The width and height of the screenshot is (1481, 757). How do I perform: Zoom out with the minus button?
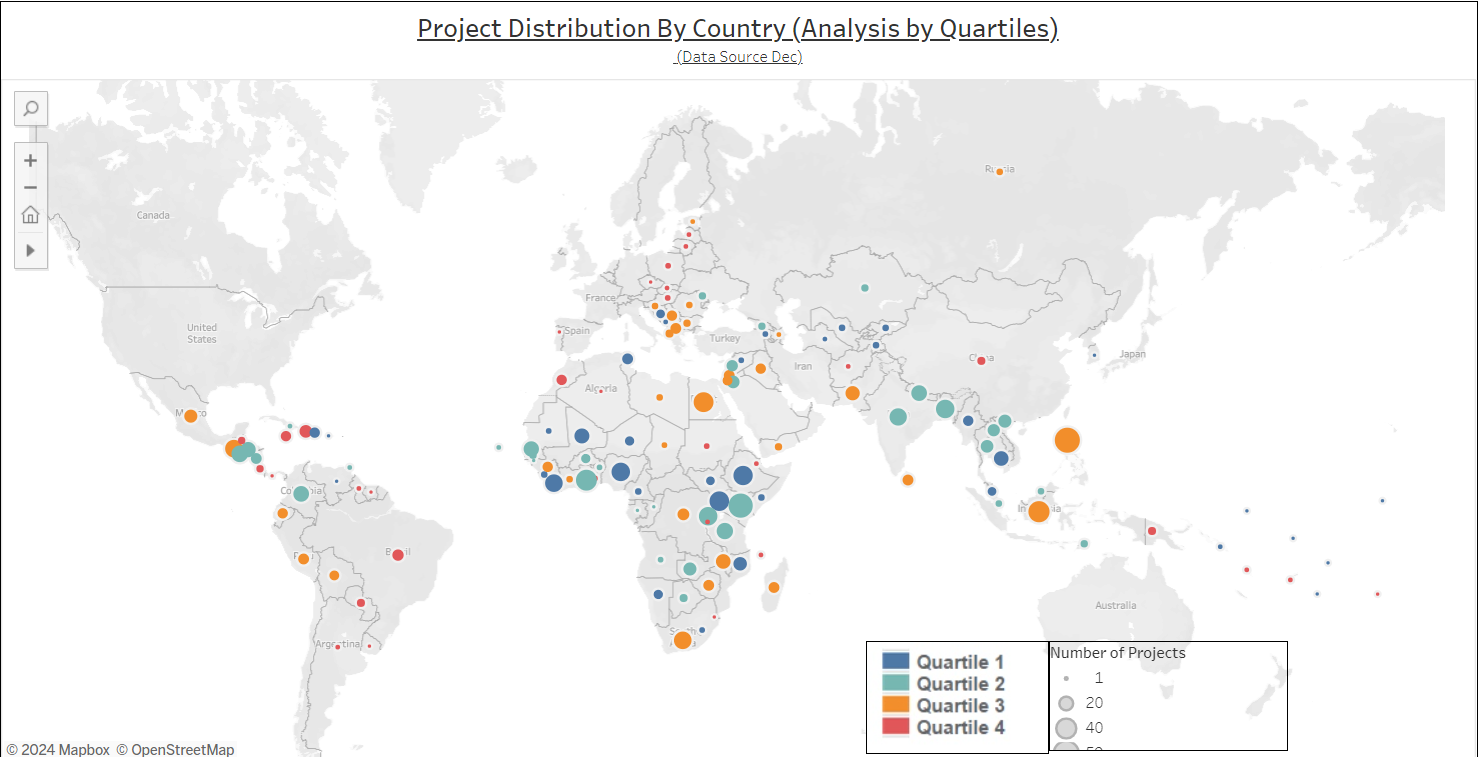point(31,187)
